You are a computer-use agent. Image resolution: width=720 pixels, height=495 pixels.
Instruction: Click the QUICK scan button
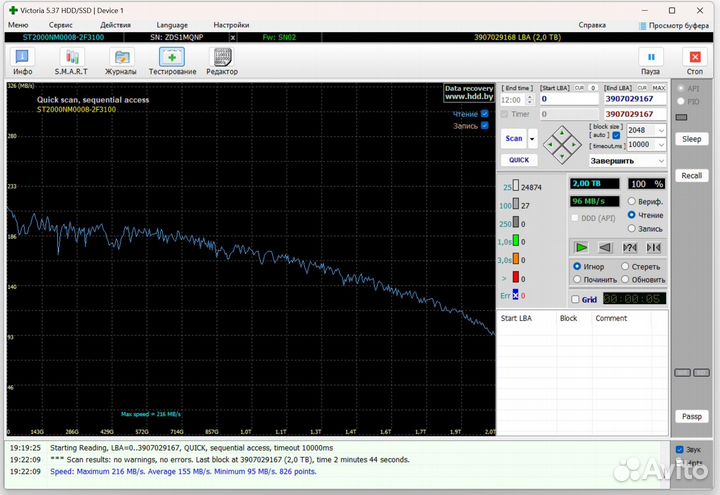(x=519, y=160)
